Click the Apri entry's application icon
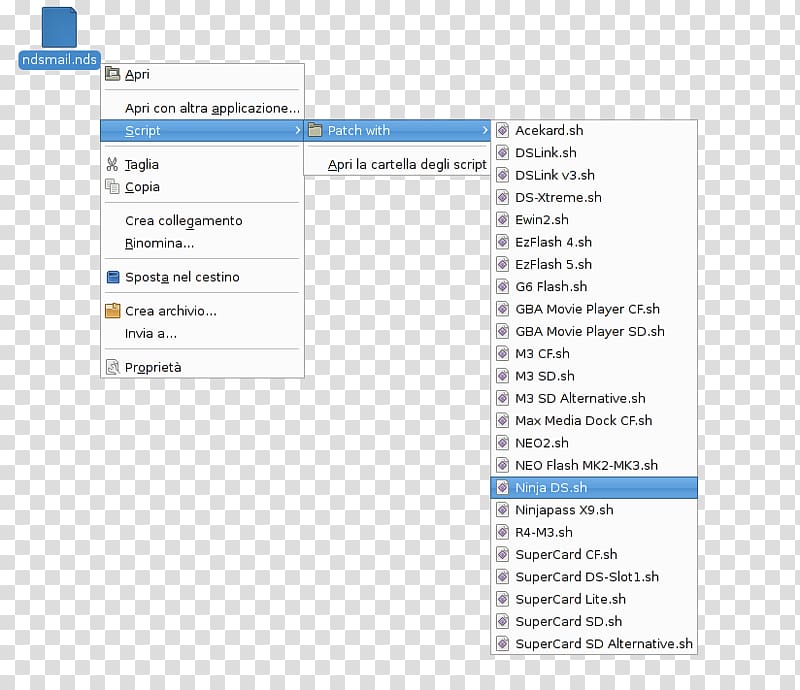800x690 pixels. pyautogui.click(x=112, y=74)
